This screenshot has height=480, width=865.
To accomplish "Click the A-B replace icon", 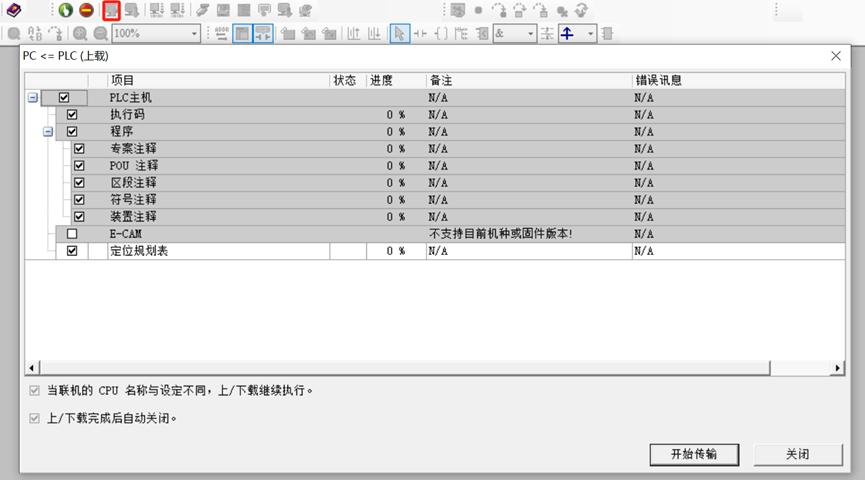I will coord(35,34).
